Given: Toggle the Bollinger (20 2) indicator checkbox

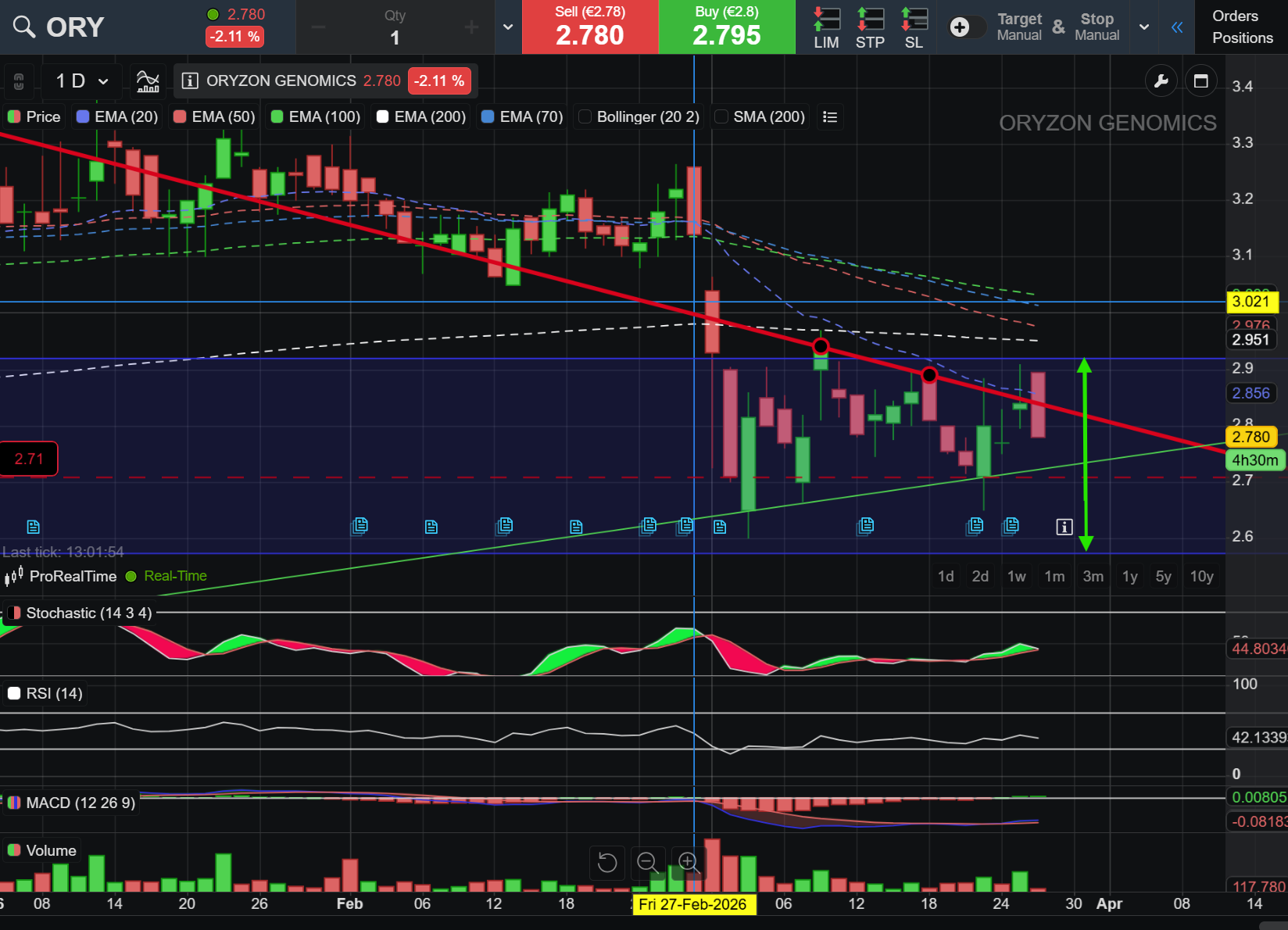Looking at the screenshot, I should [585, 117].
